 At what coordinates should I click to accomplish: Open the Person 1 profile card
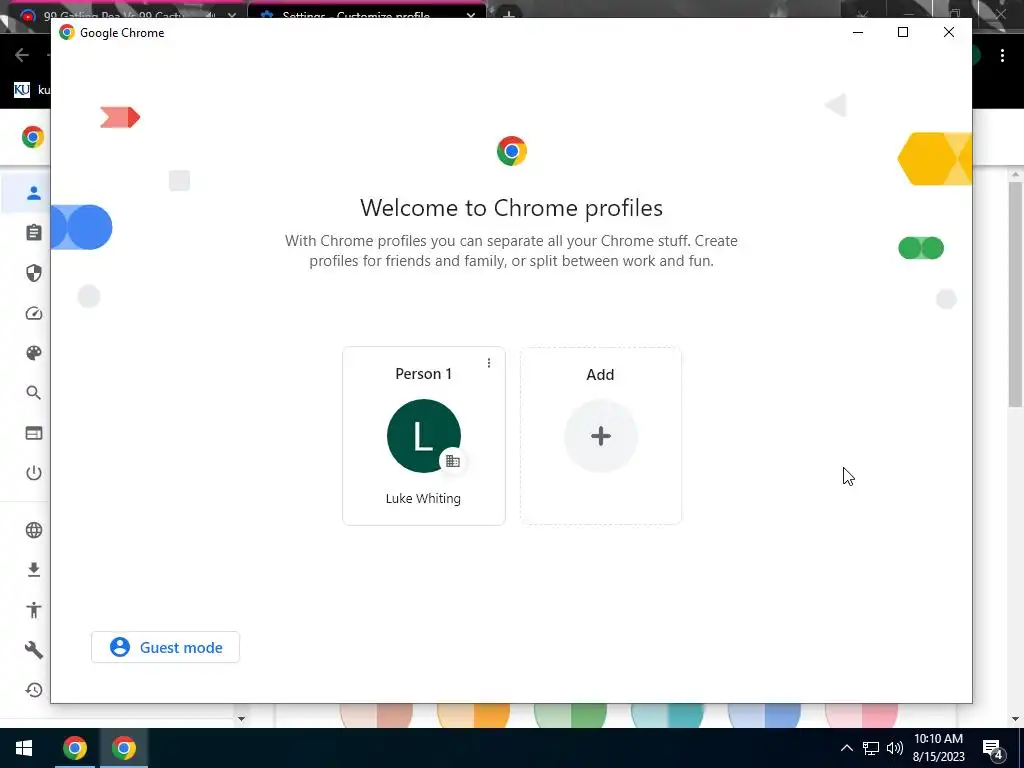[x=423, y=436]
